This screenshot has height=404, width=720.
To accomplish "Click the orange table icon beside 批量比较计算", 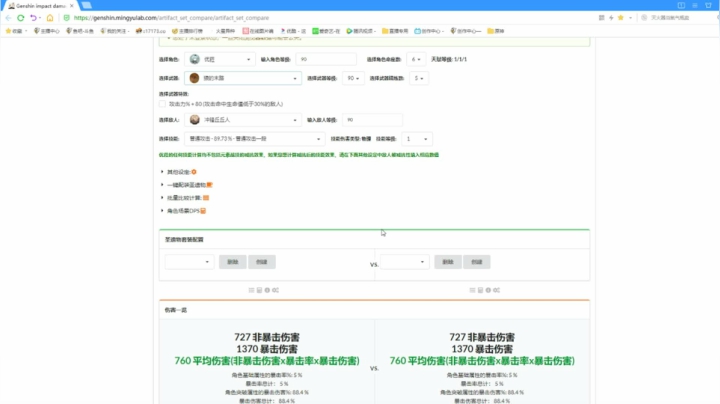I will (x=206, y=198).
